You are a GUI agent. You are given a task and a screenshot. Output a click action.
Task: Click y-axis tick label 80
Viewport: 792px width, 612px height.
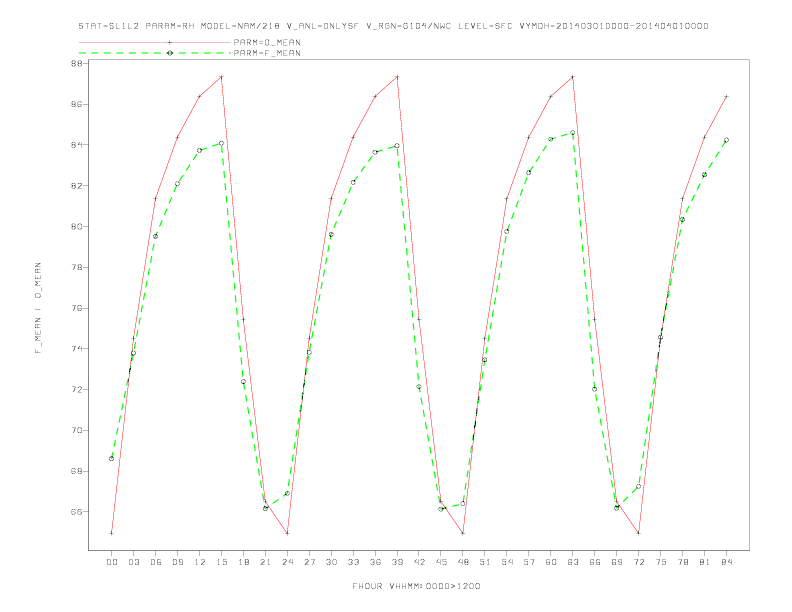77,227
